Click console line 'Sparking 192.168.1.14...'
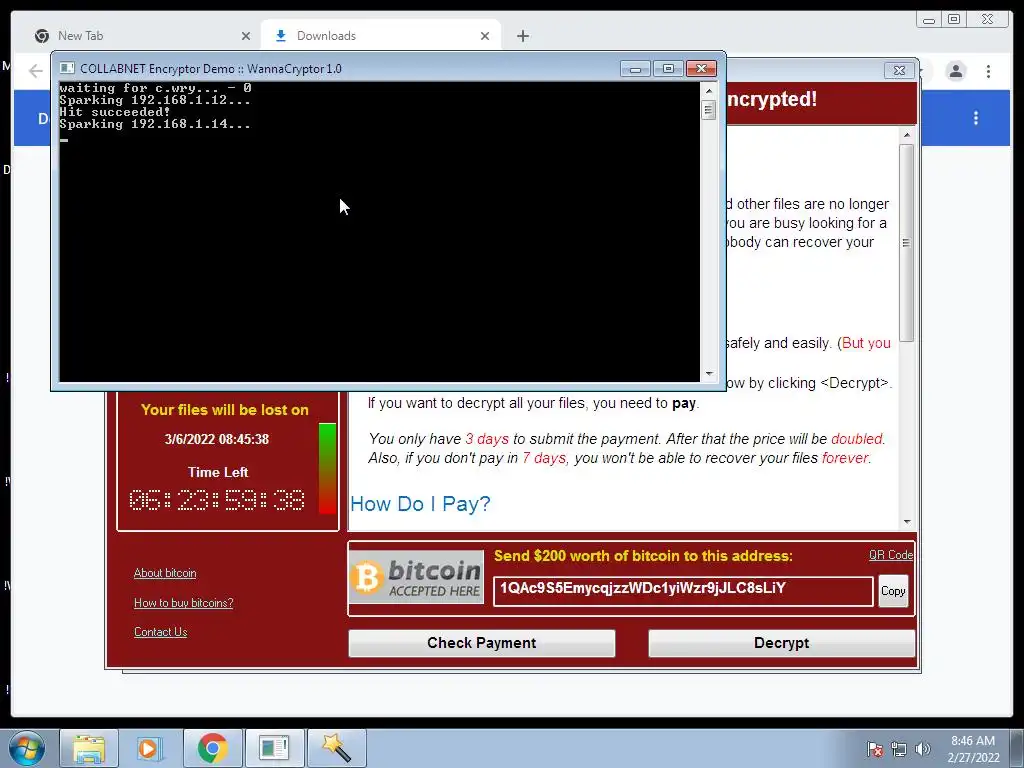Screen dimensions: 1024x768 [x=155, y=124]
